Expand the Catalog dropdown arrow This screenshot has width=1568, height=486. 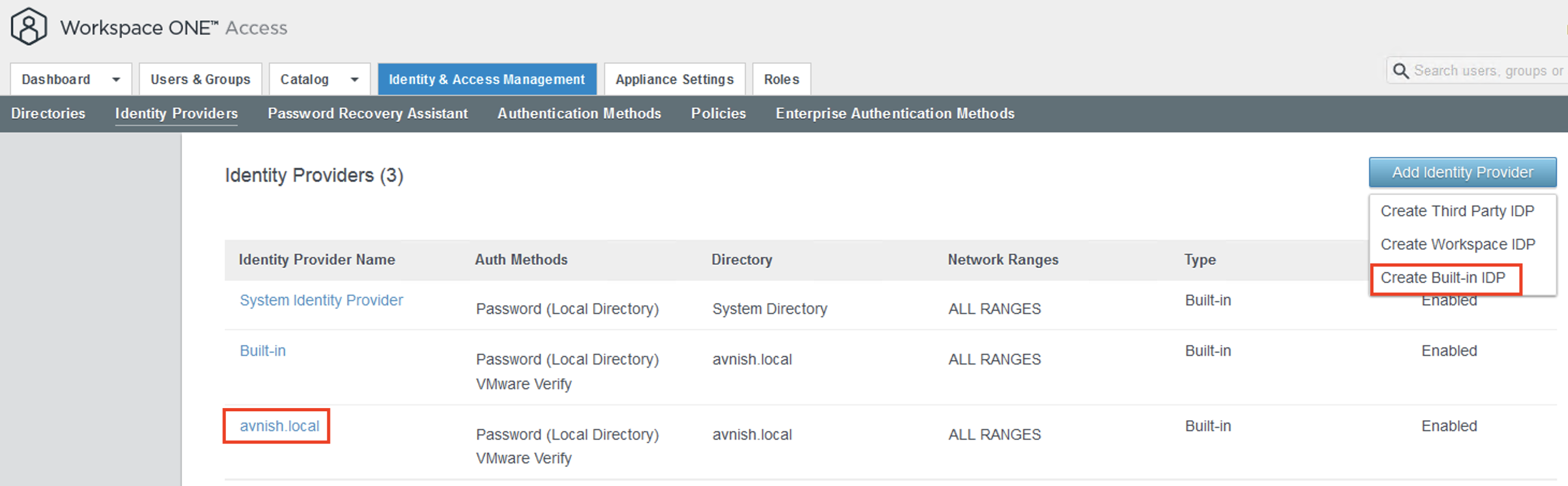[x=354, y=80]
